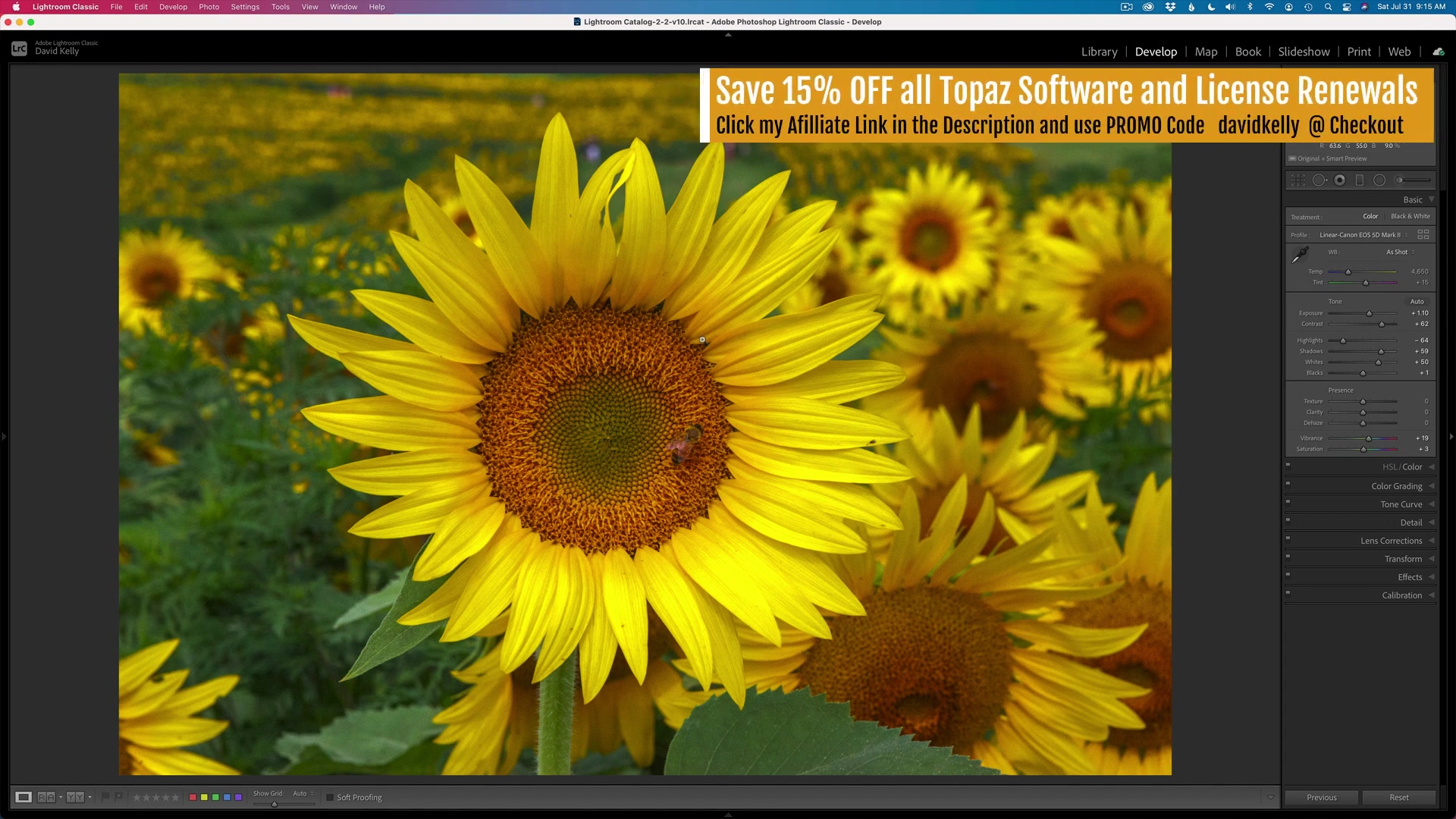Open macOS Spotlight search icon
The width and height of the screenshot is (1456, 819).
[1328, 7]
